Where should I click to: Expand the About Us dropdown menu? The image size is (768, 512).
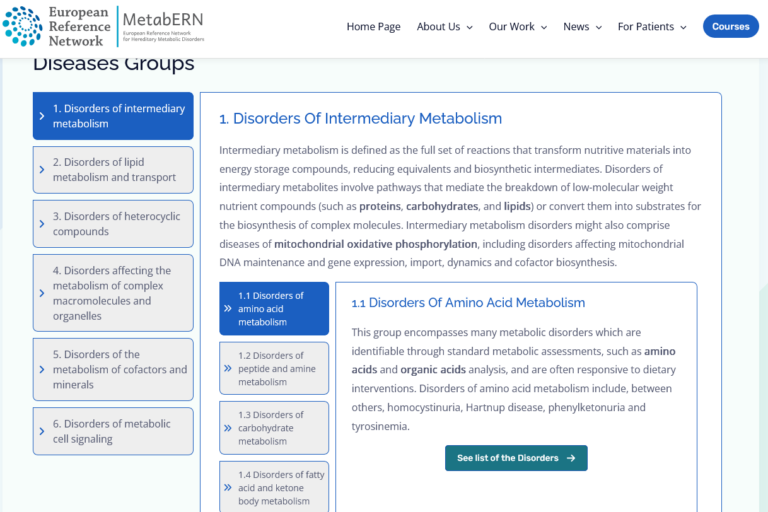pyautogui.click(x=445, y=26)
